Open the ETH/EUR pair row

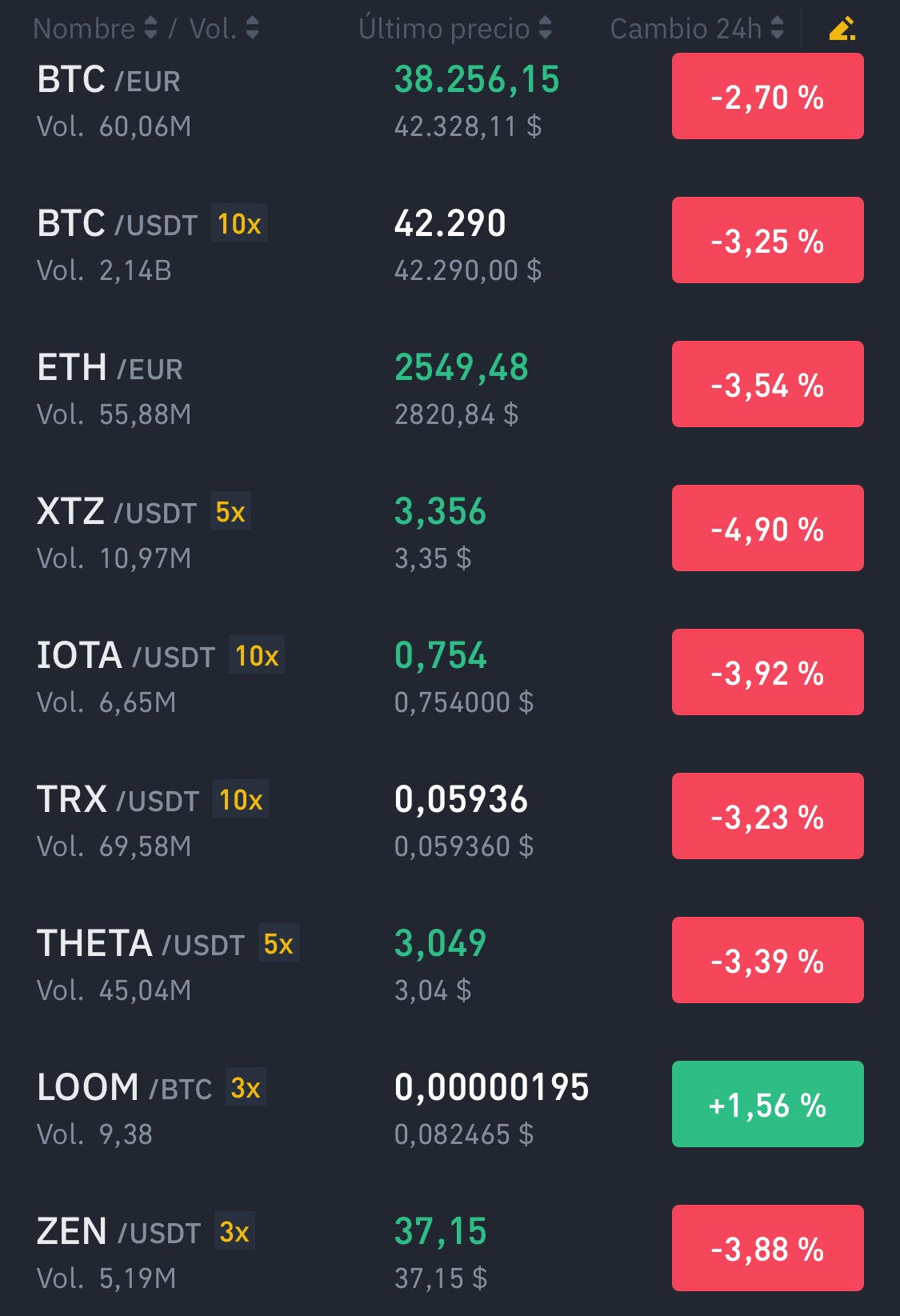(x=450, y=390)
